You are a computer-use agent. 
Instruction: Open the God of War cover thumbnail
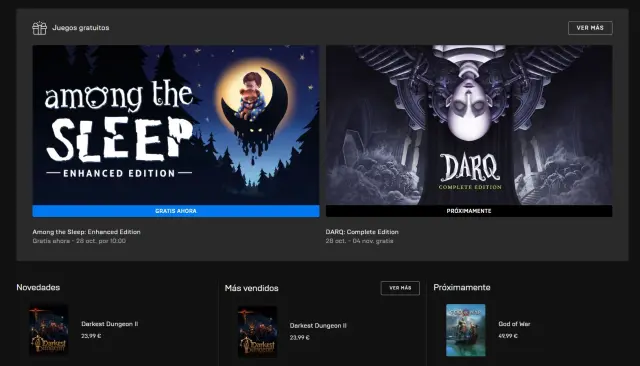pos(466,330)
